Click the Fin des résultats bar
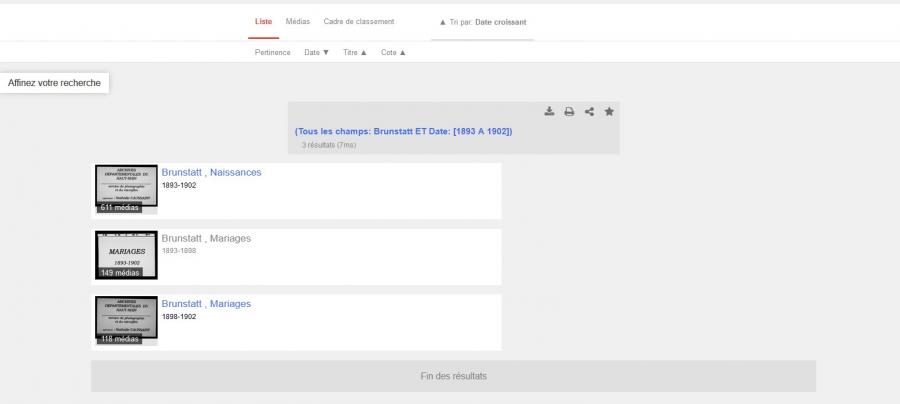 coord(453,376)
